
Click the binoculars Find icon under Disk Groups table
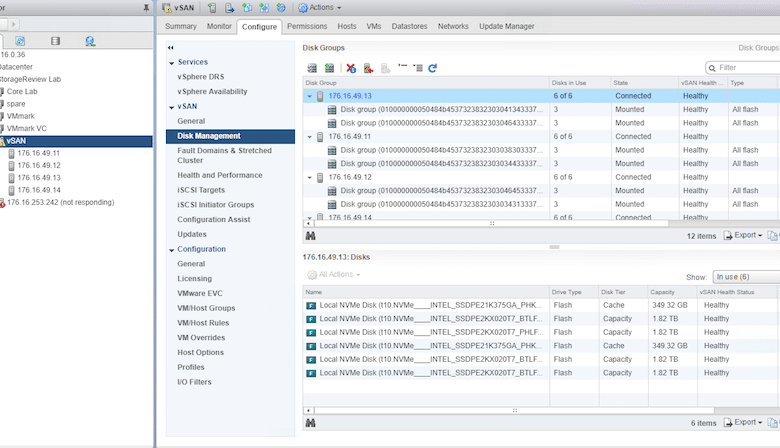click(310, 236)
